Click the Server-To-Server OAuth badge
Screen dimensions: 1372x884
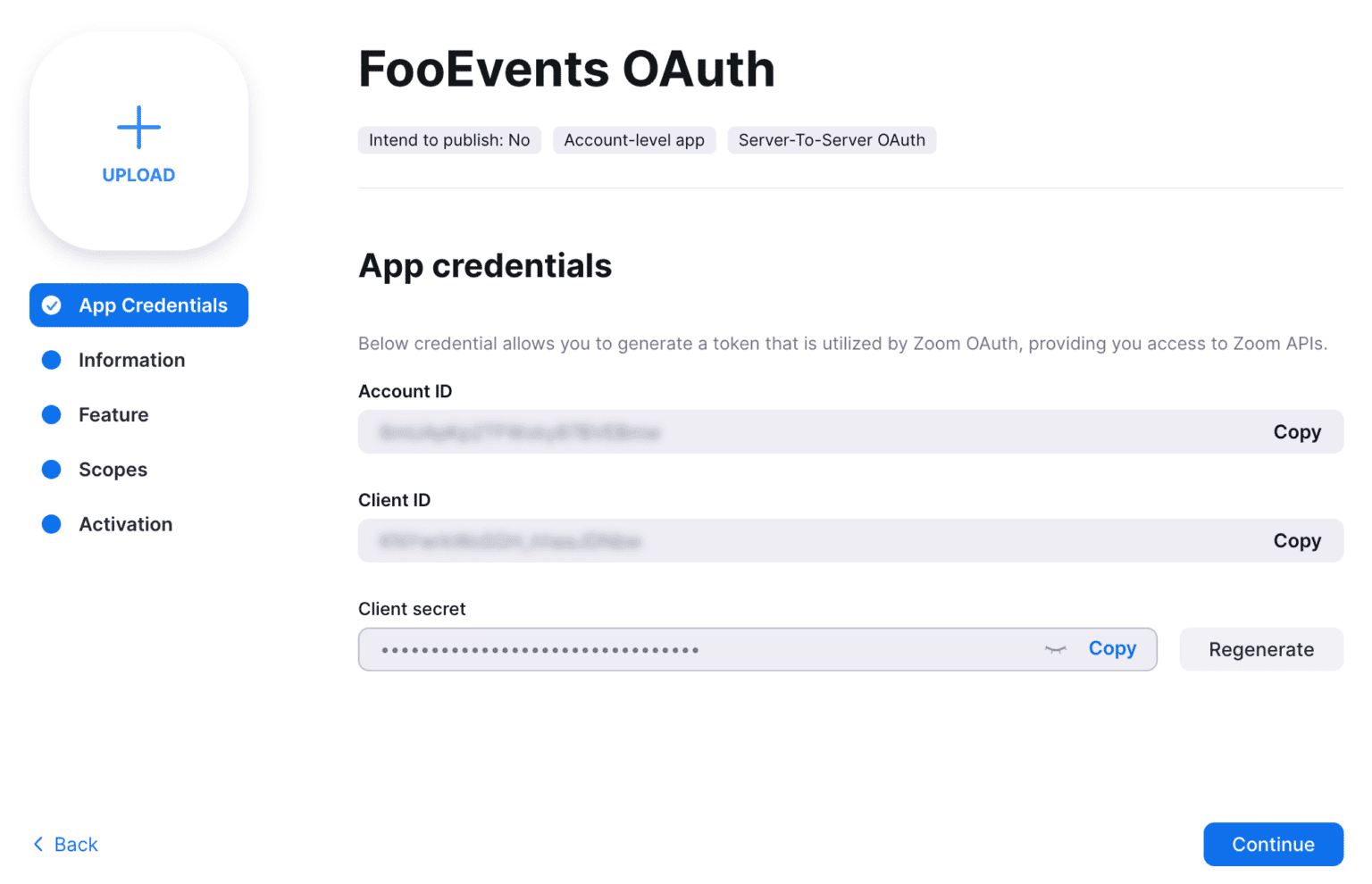pyautogui.click(x=832, y=140)
